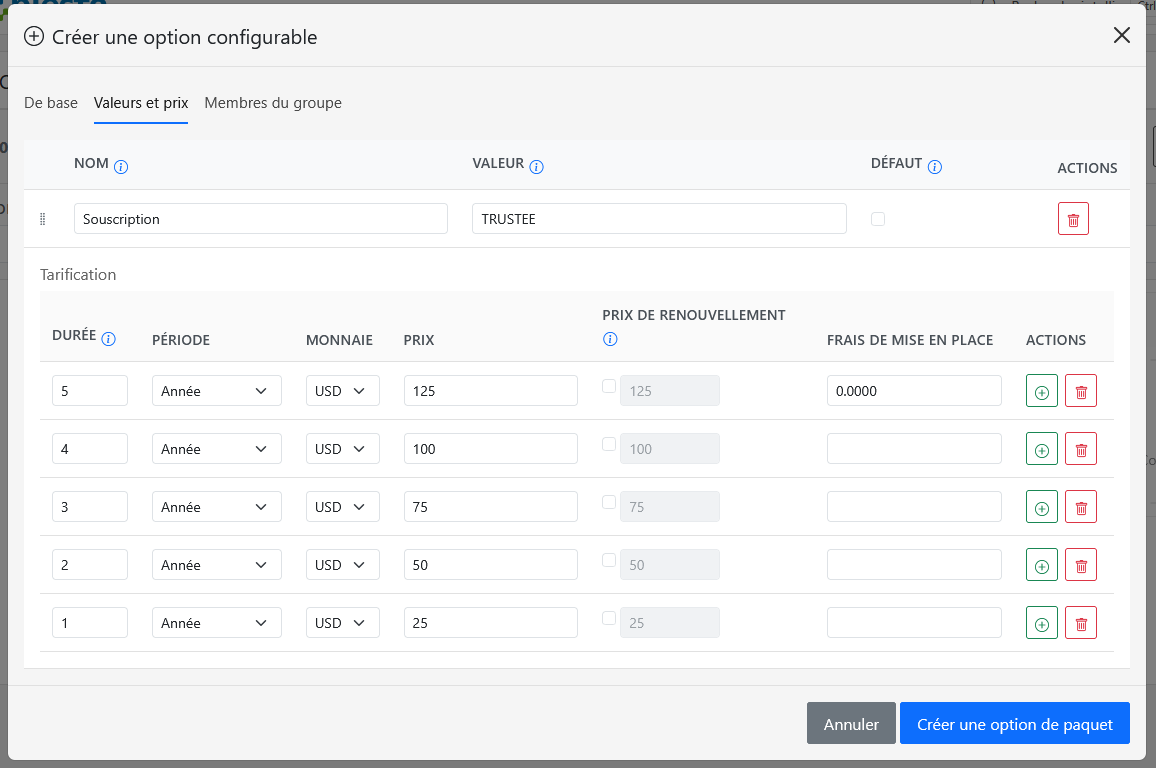Open Période dropdown in duration 2 row
This screenshot has height=768, width=1156.
tap(217, 565)
